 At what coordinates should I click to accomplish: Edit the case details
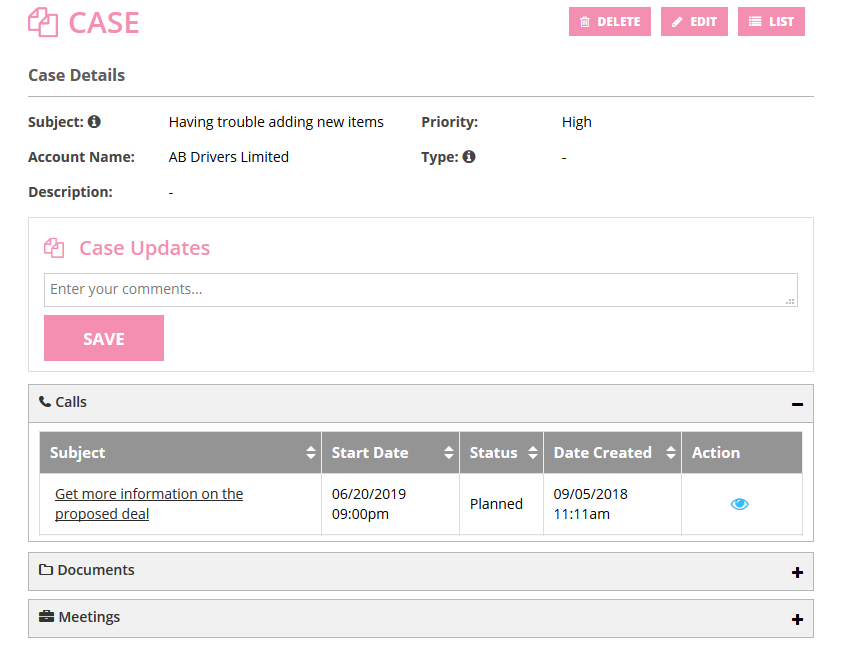coord(694,22)
